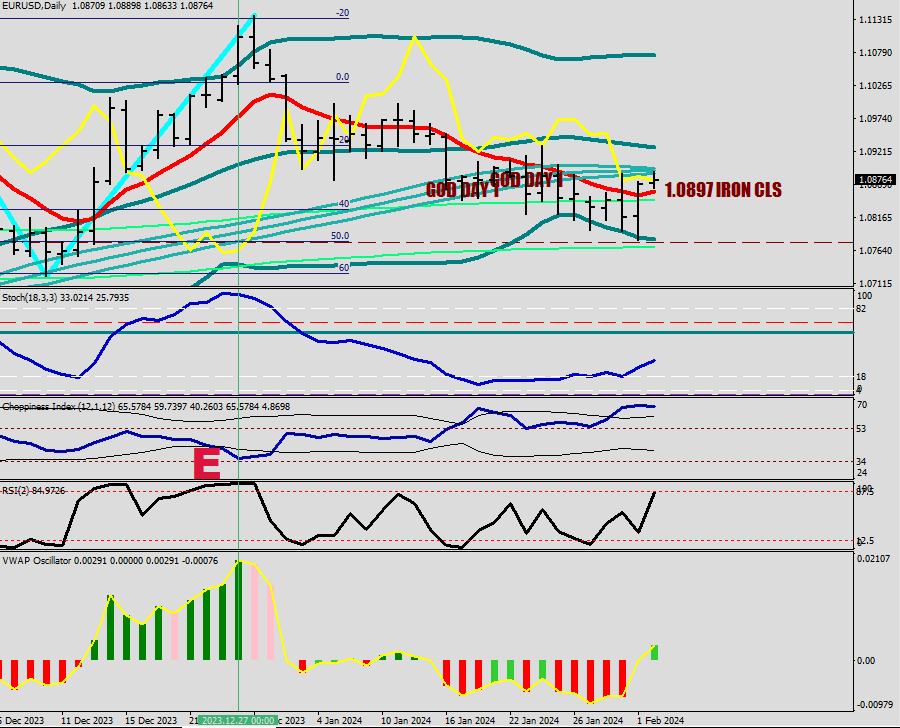Image resolution: width=900 pixels, height=728 pixels.
Task: Click the 50.0 Fibonacci level label
Action: click(340, 236)
